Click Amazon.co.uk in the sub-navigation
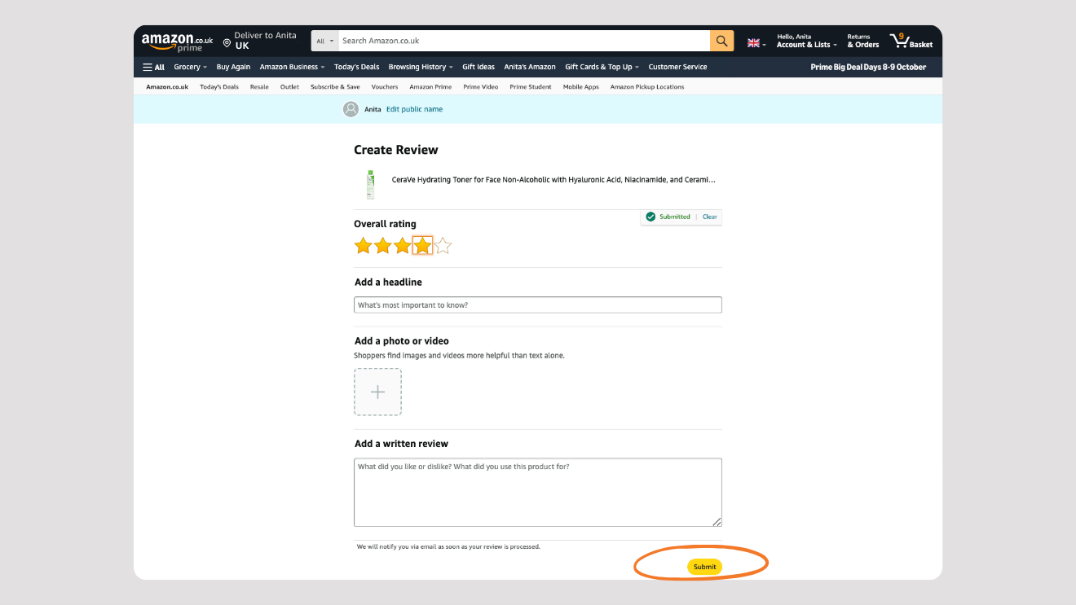The width and height of the screenshot is (1076, 605). [x=167, y=87]
